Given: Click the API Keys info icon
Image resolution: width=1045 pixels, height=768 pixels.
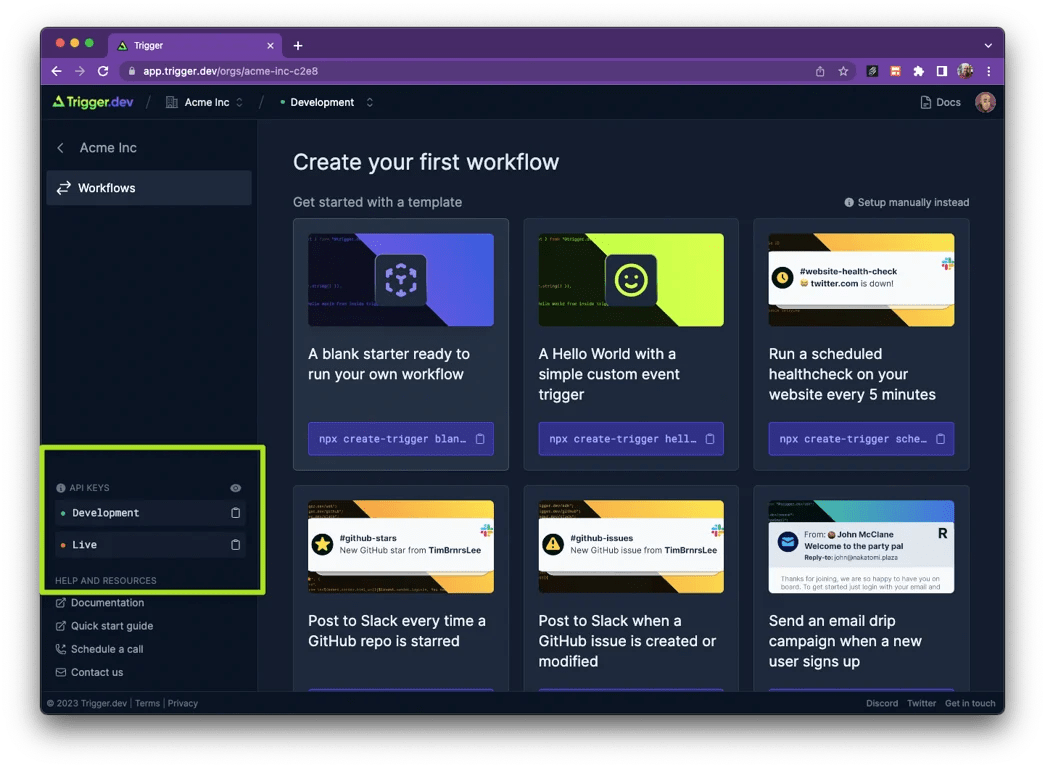Looking at the screenshot, I should 61,488.
